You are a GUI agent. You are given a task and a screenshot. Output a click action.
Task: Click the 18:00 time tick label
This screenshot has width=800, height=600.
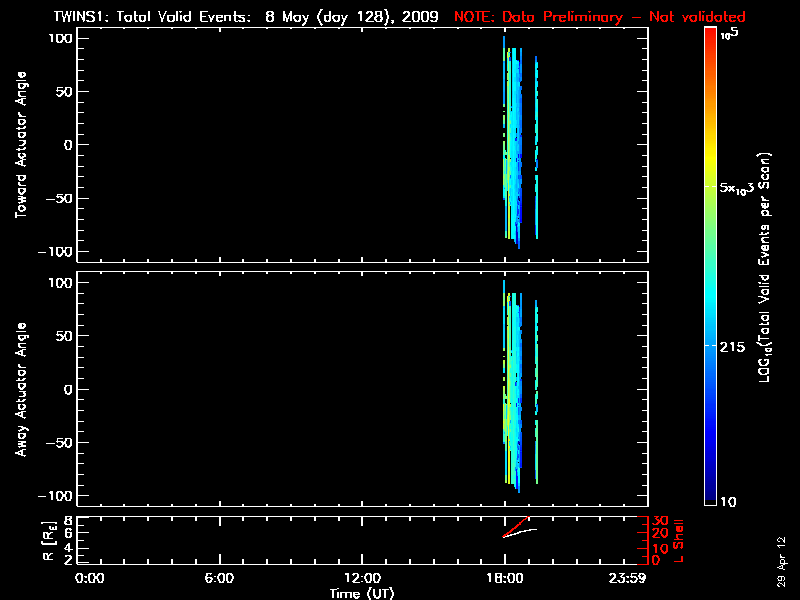pyautogui.click(x=505, y=578)
